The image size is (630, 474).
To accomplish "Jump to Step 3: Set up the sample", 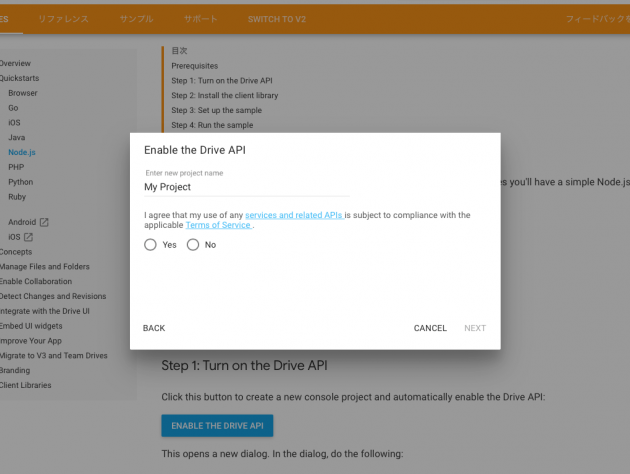I will pos(217,110).
